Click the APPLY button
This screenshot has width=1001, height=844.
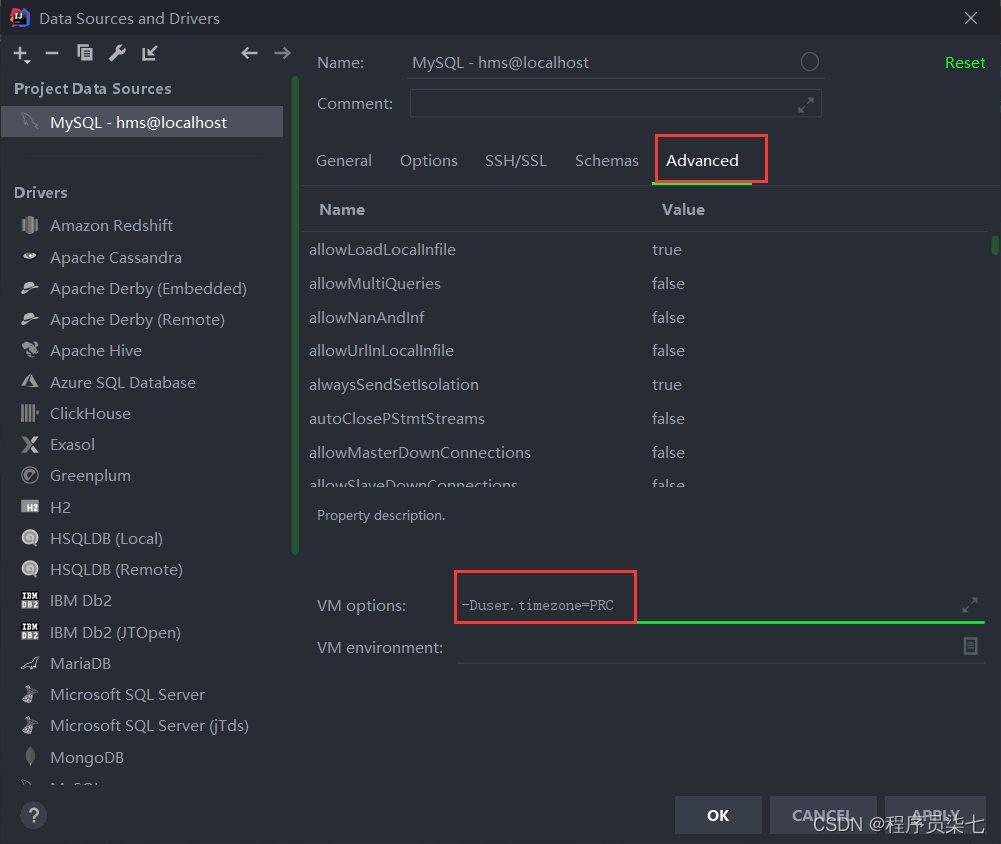[x=935, y=815]
